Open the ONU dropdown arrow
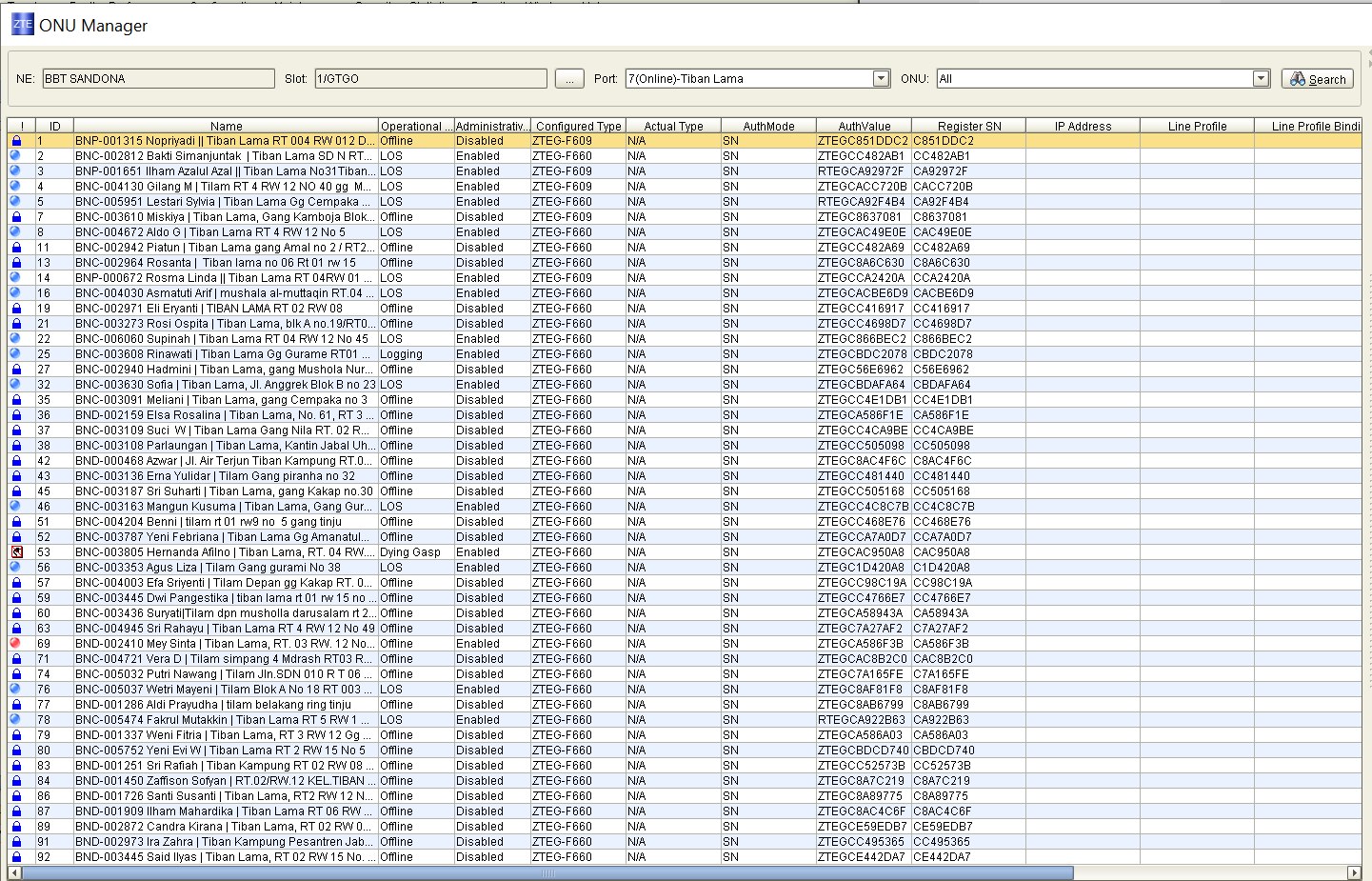 (1261, 78)
